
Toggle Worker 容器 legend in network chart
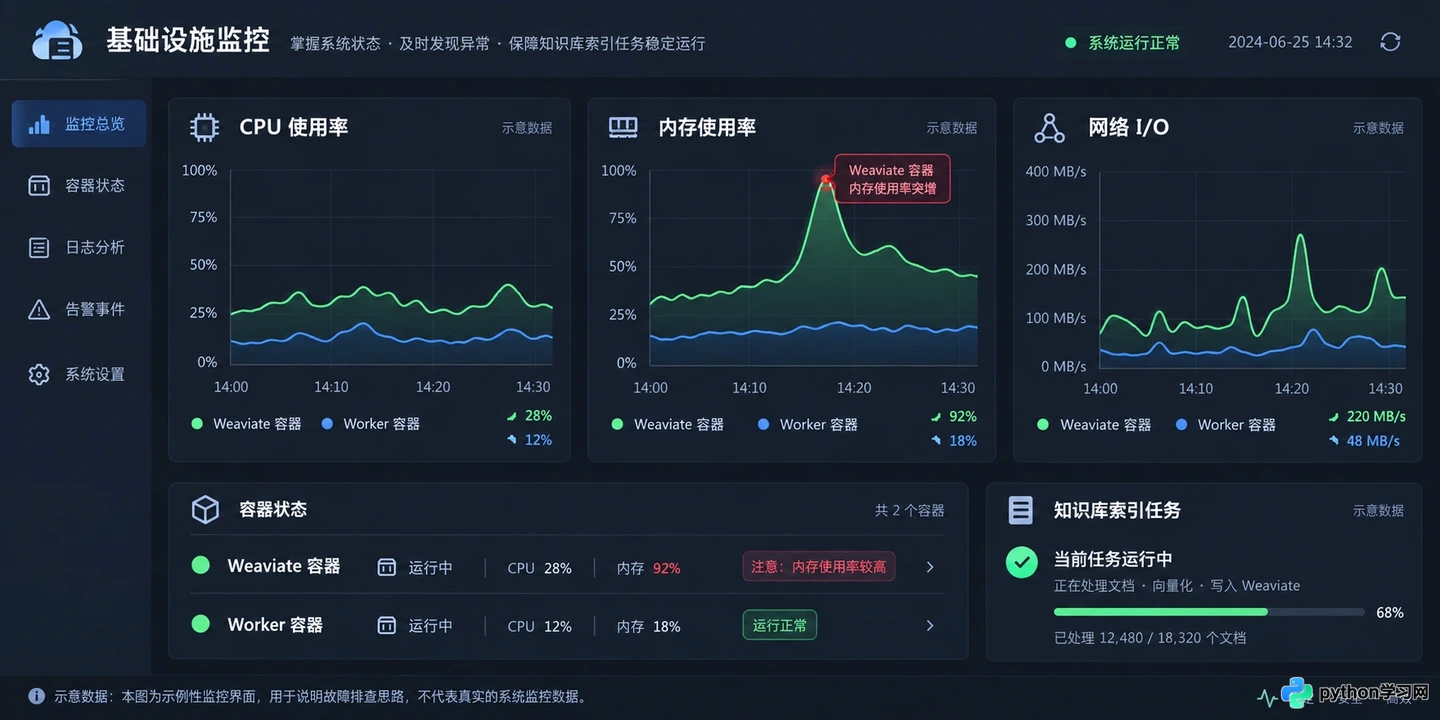point(1226,425)
